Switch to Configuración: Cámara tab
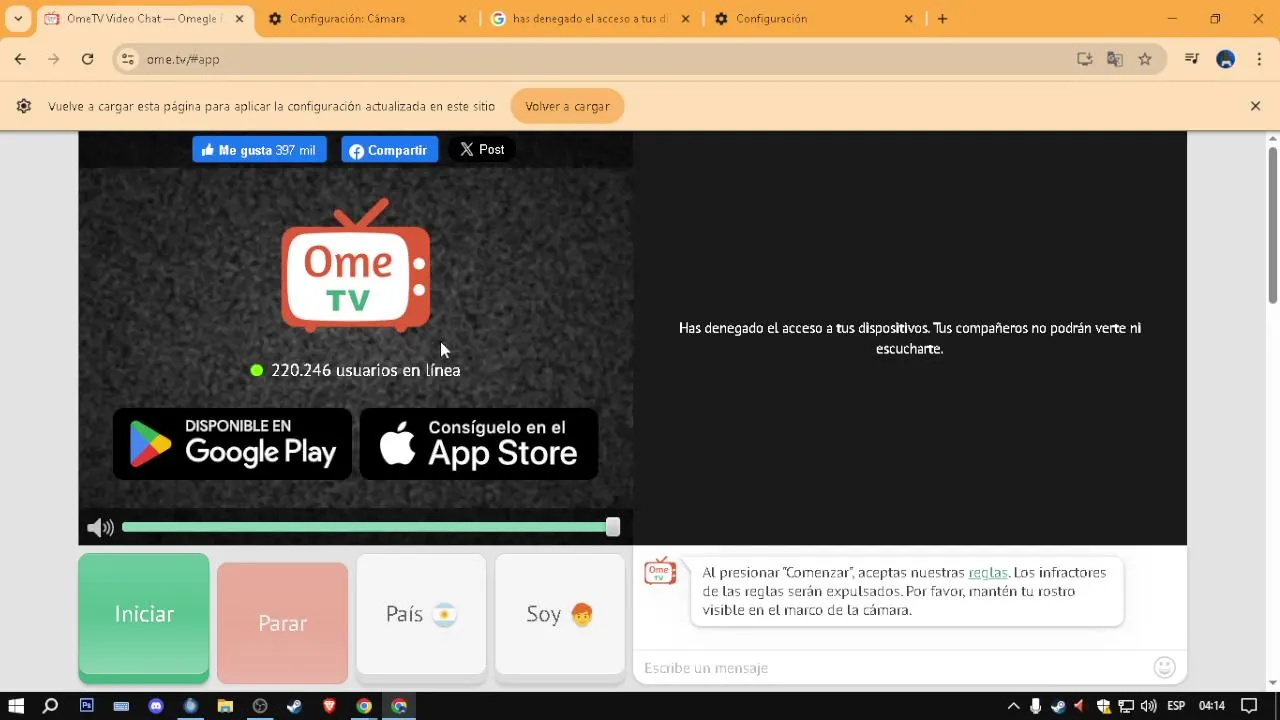 (x=367, y=19)
